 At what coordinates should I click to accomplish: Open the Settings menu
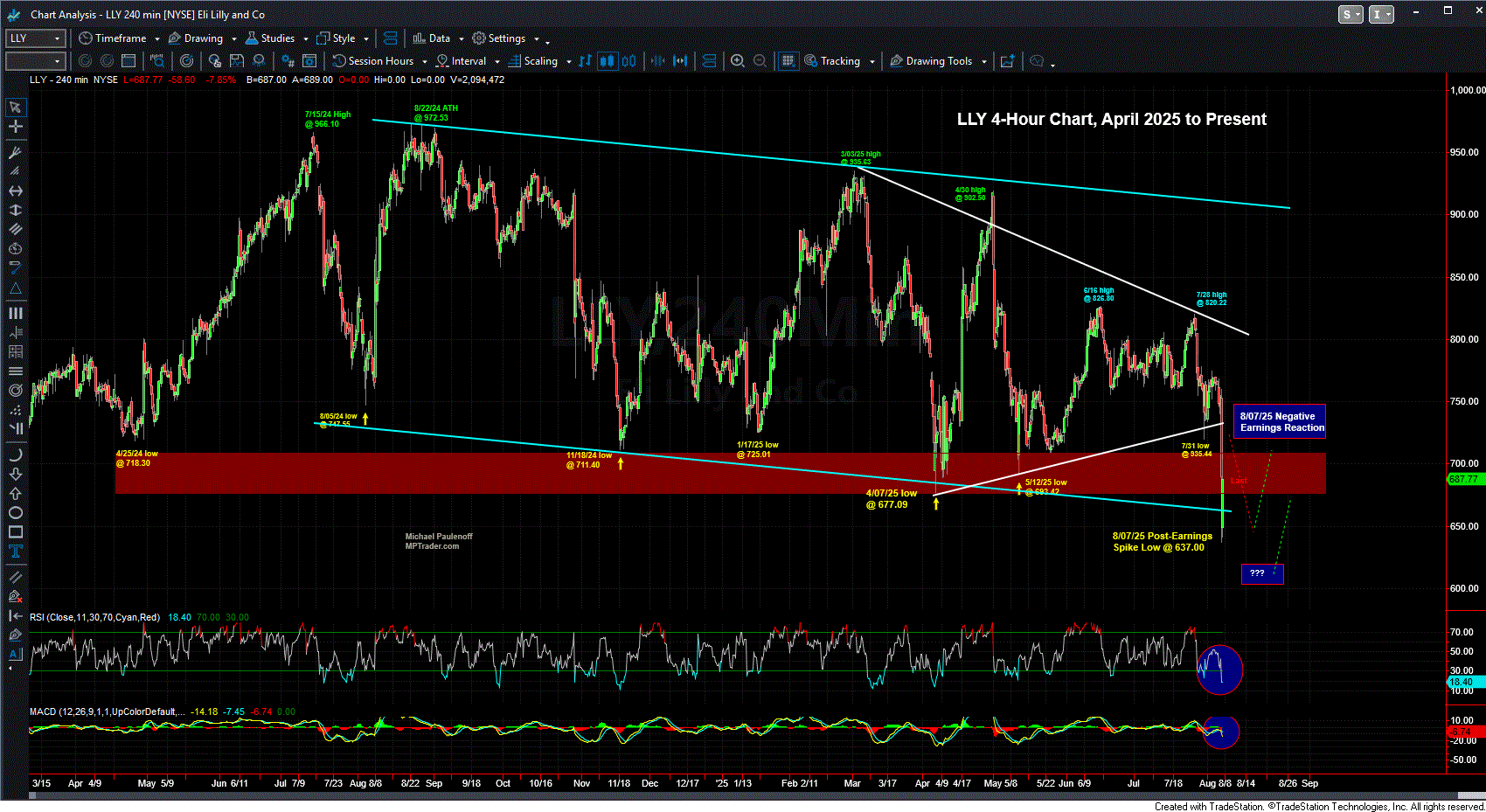pyautogui.click(x=499, y=38)
